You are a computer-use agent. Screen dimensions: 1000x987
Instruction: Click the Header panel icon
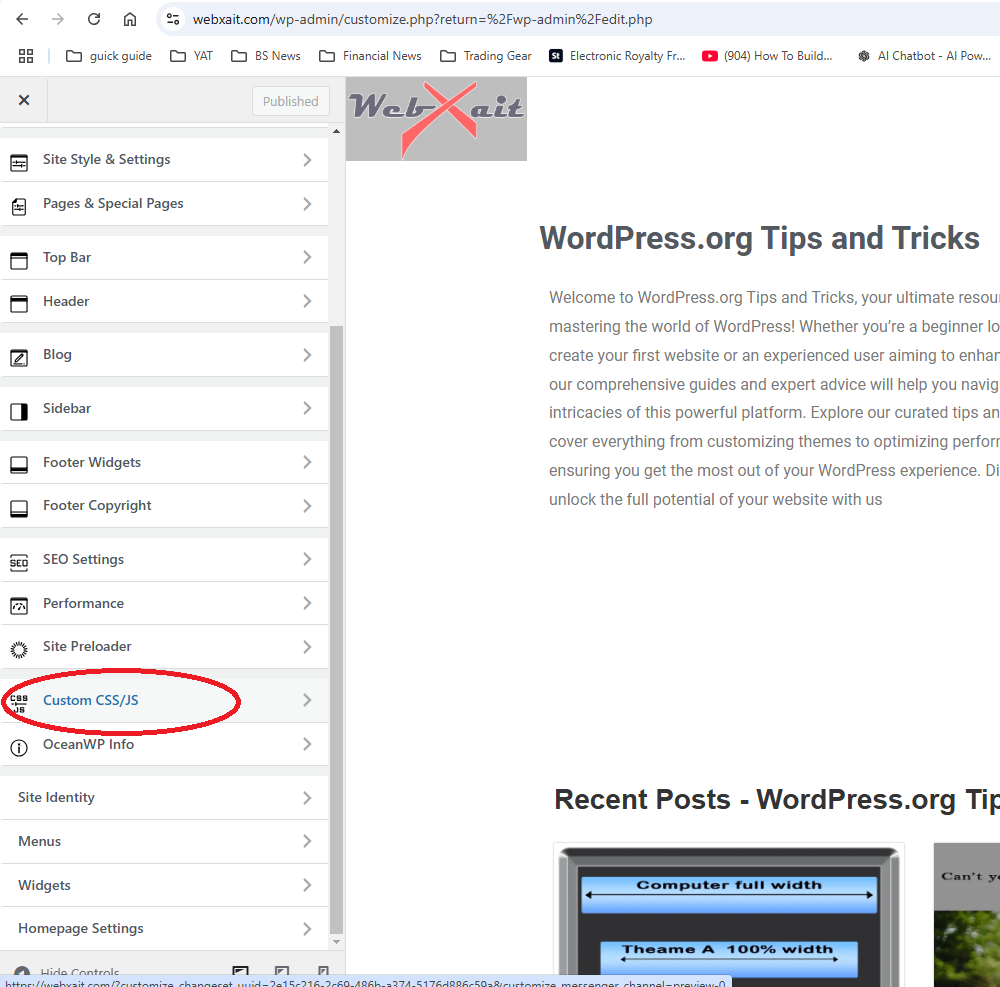pyautogui.click(x=19, y=304)
